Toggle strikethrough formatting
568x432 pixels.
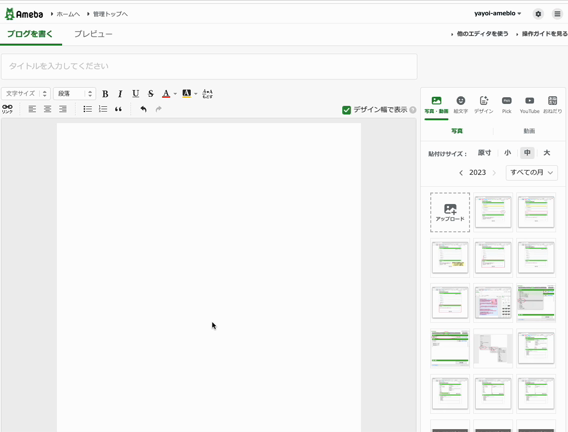151,94
